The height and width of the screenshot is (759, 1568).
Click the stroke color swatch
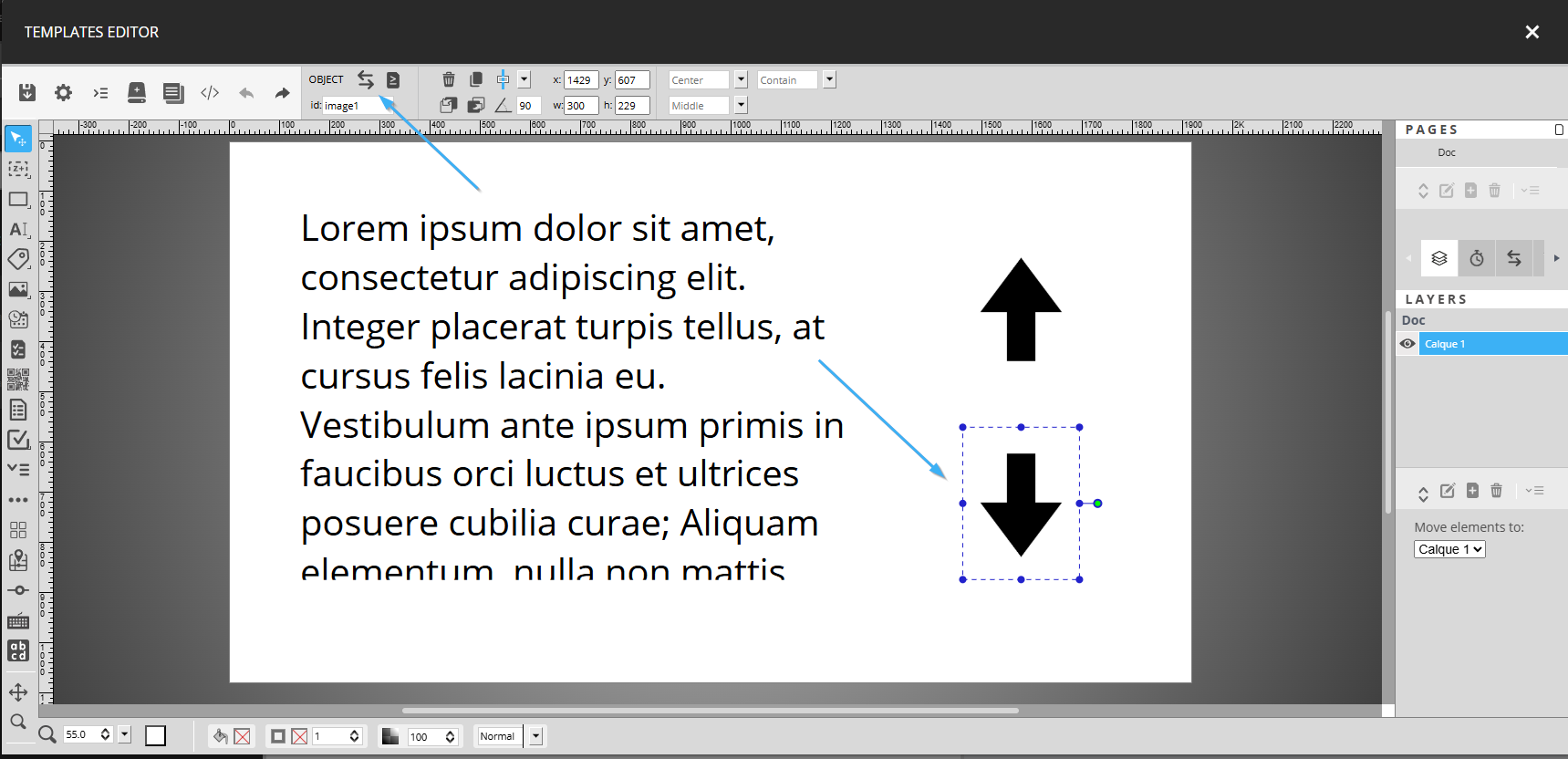point(278,736)
